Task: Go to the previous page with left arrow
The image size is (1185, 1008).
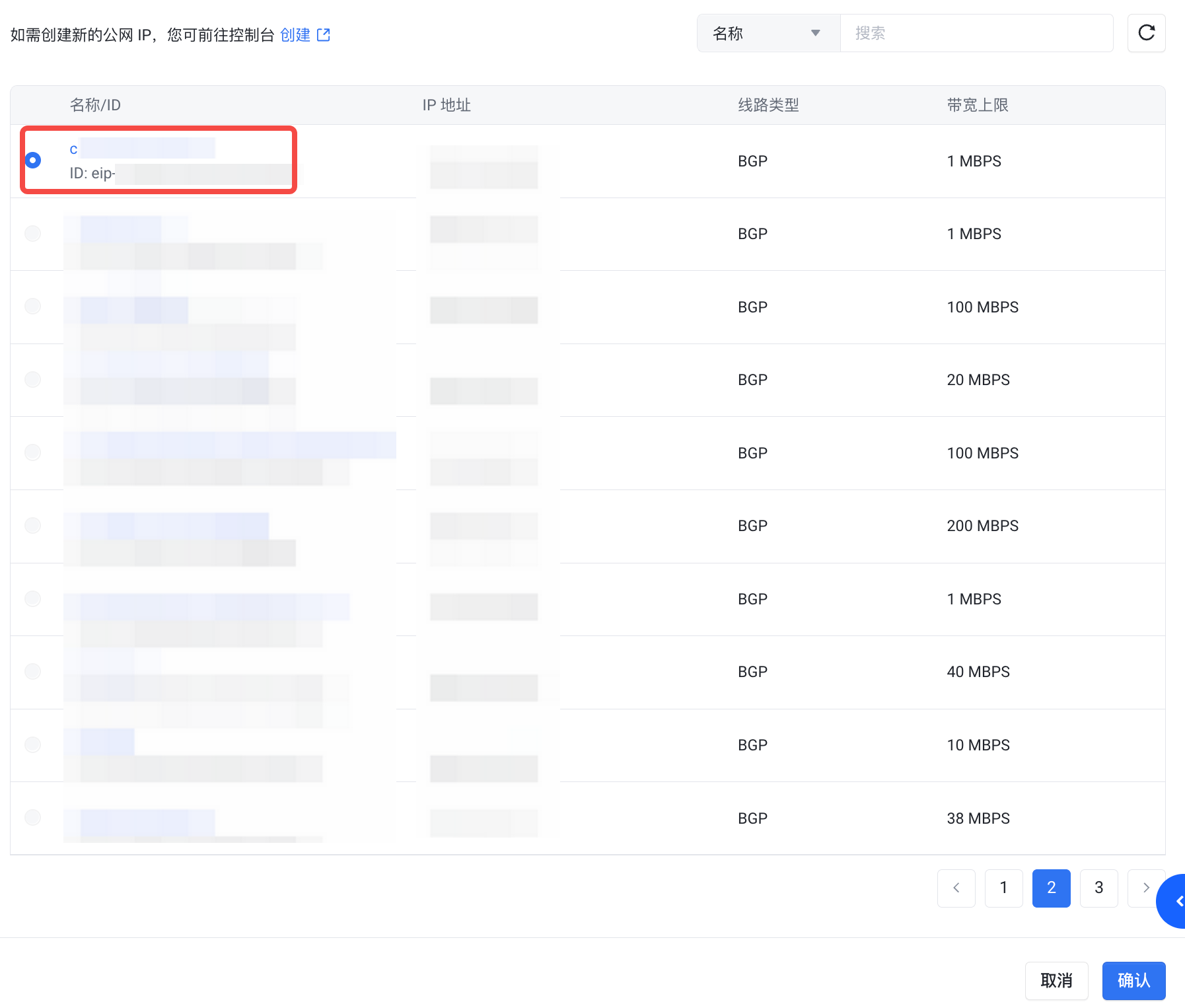Action: [x=956, y=888]
